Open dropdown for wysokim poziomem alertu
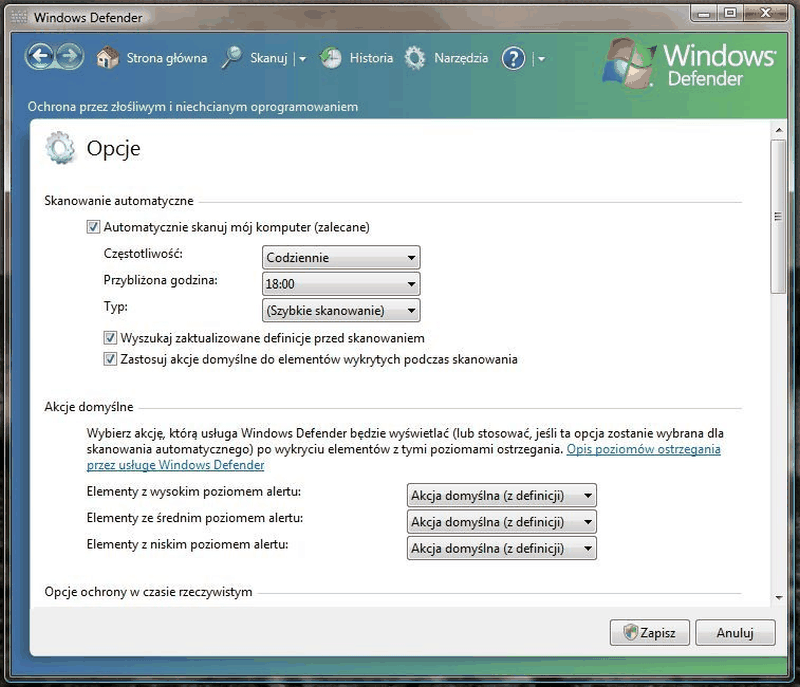800x687 pixels. pos(502,495)
